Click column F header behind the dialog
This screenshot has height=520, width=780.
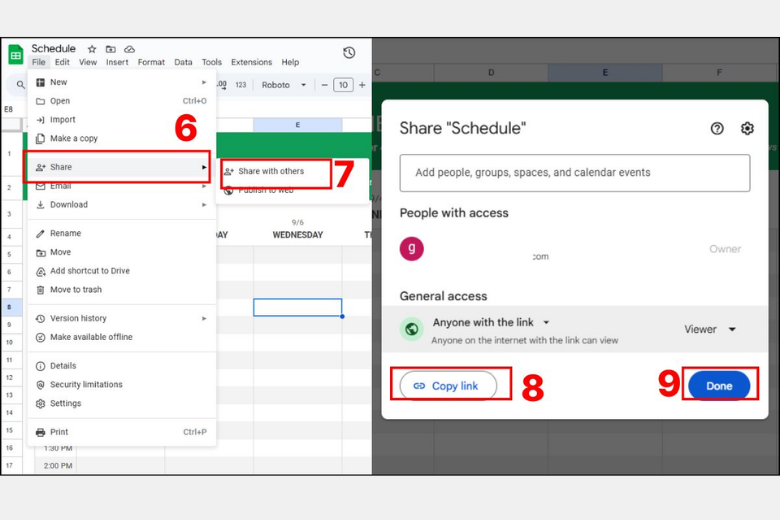coord(719,73)
